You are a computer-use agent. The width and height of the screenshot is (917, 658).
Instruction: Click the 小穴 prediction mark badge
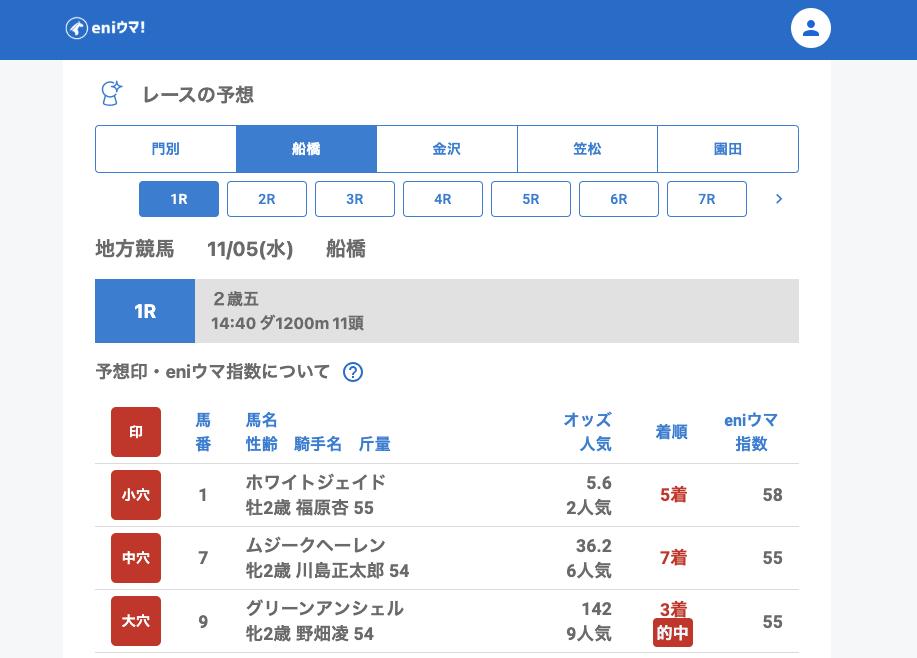pos(136,495)
